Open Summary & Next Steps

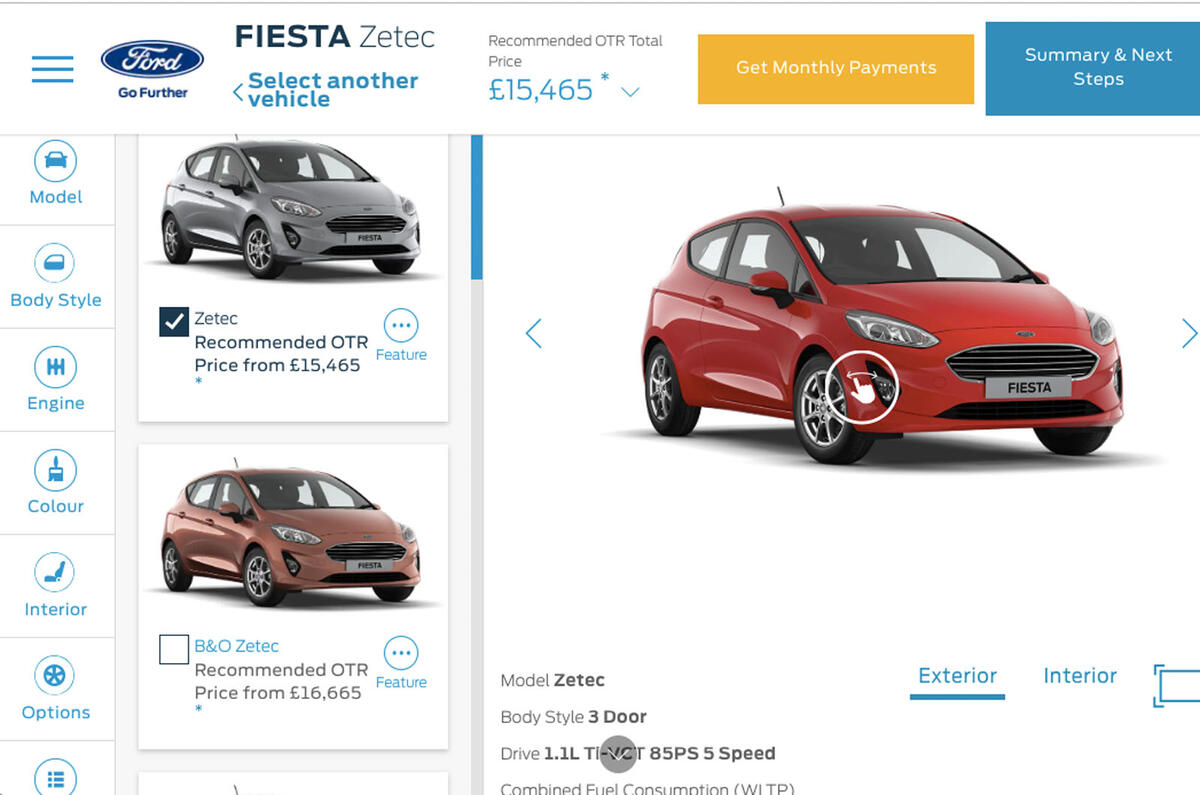tap(1098, 68)
